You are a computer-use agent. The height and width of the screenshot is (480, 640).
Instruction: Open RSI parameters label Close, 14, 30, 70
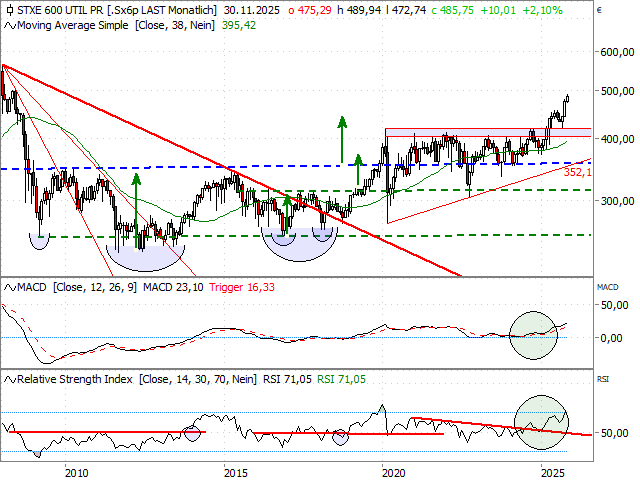tap(196, 379)
